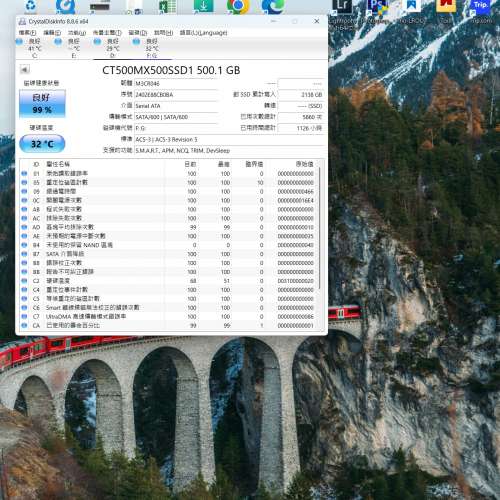Click the Serial ATA interface field

tap(176, 106)
